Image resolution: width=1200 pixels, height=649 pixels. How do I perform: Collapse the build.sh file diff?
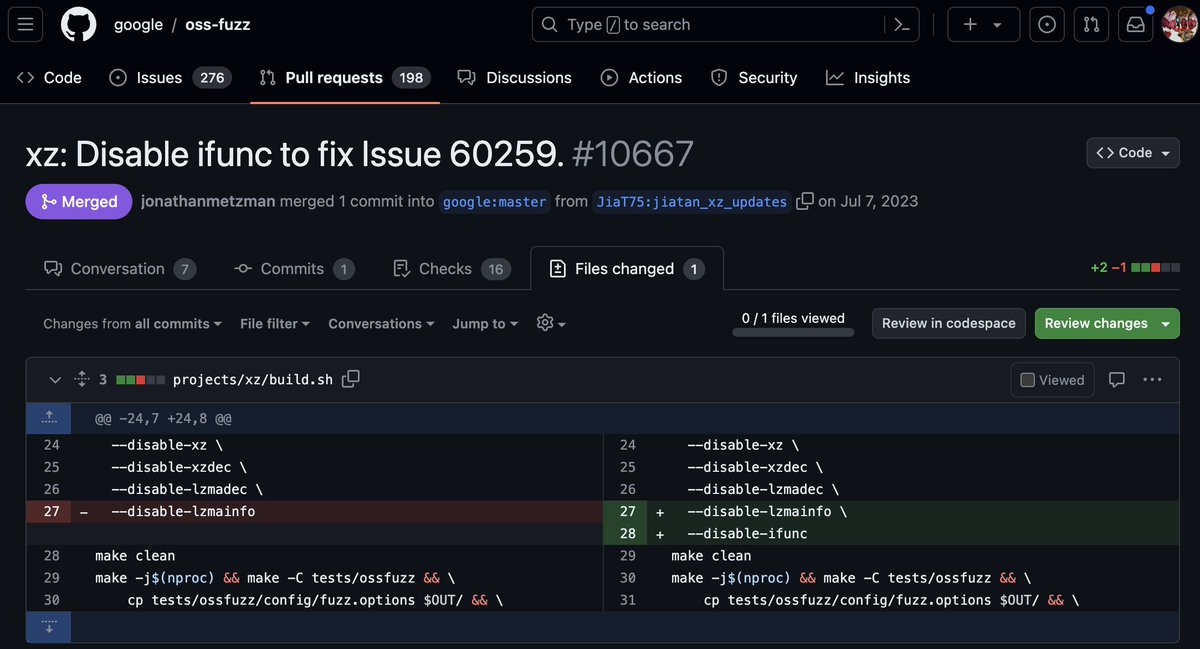pos(54,380)
